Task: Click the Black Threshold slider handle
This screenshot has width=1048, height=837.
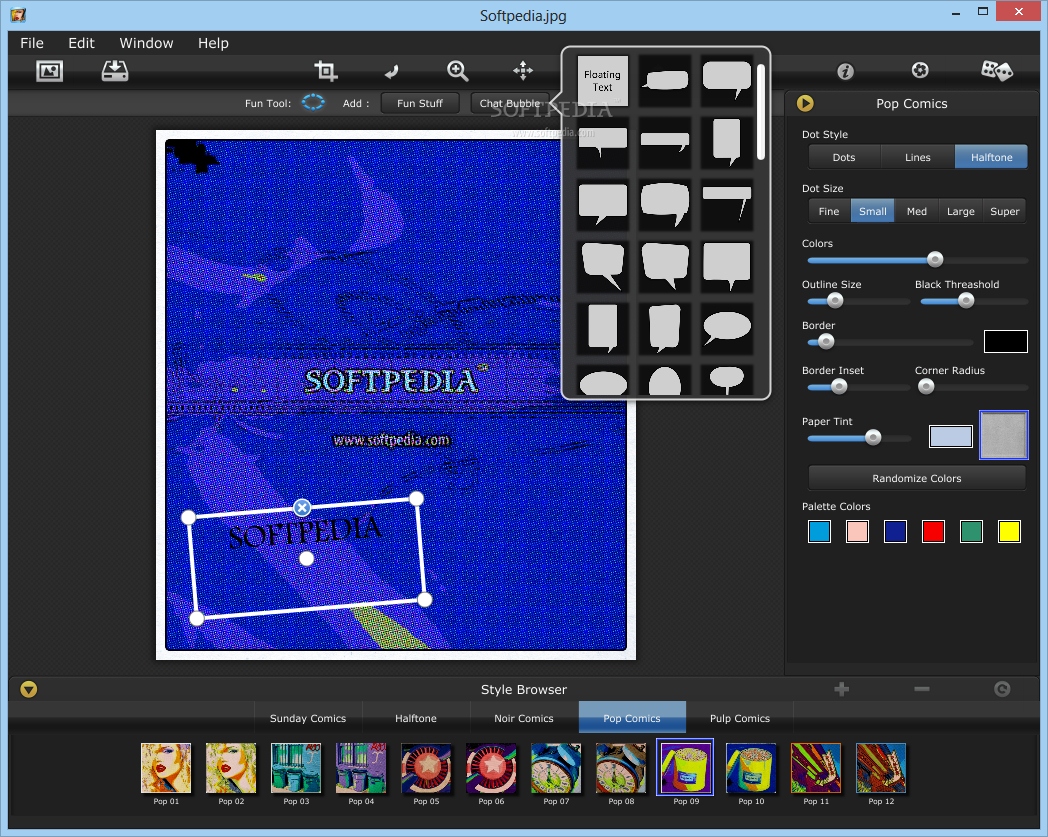Action: pos(966,301)
